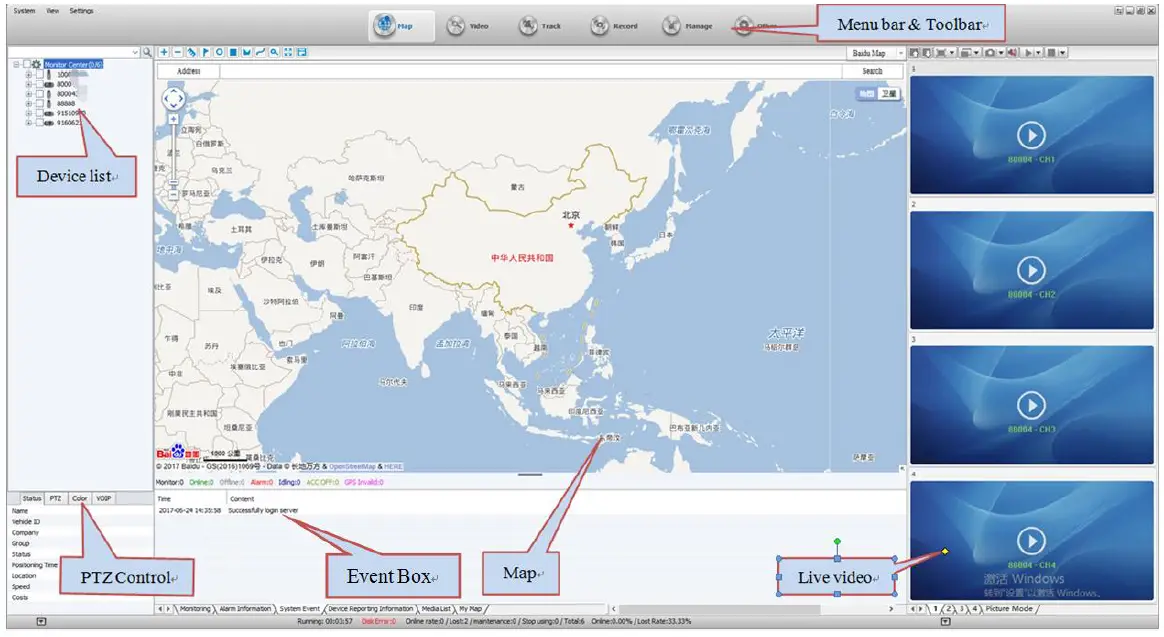Click the up-arrow icon in video toolbar
Viewport: 1164px width, 637px height.
[x=914, y=53]
